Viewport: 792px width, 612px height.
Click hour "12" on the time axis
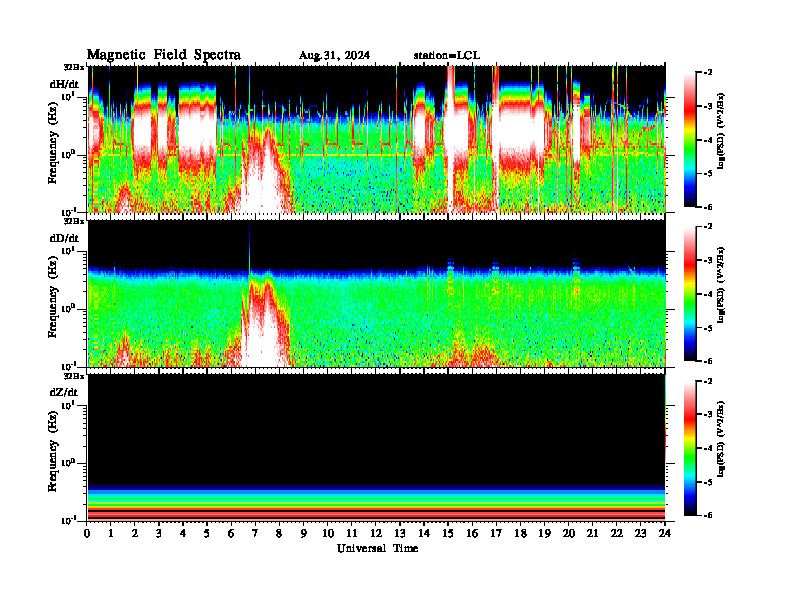pyautogui.click(x=376, y=533)
